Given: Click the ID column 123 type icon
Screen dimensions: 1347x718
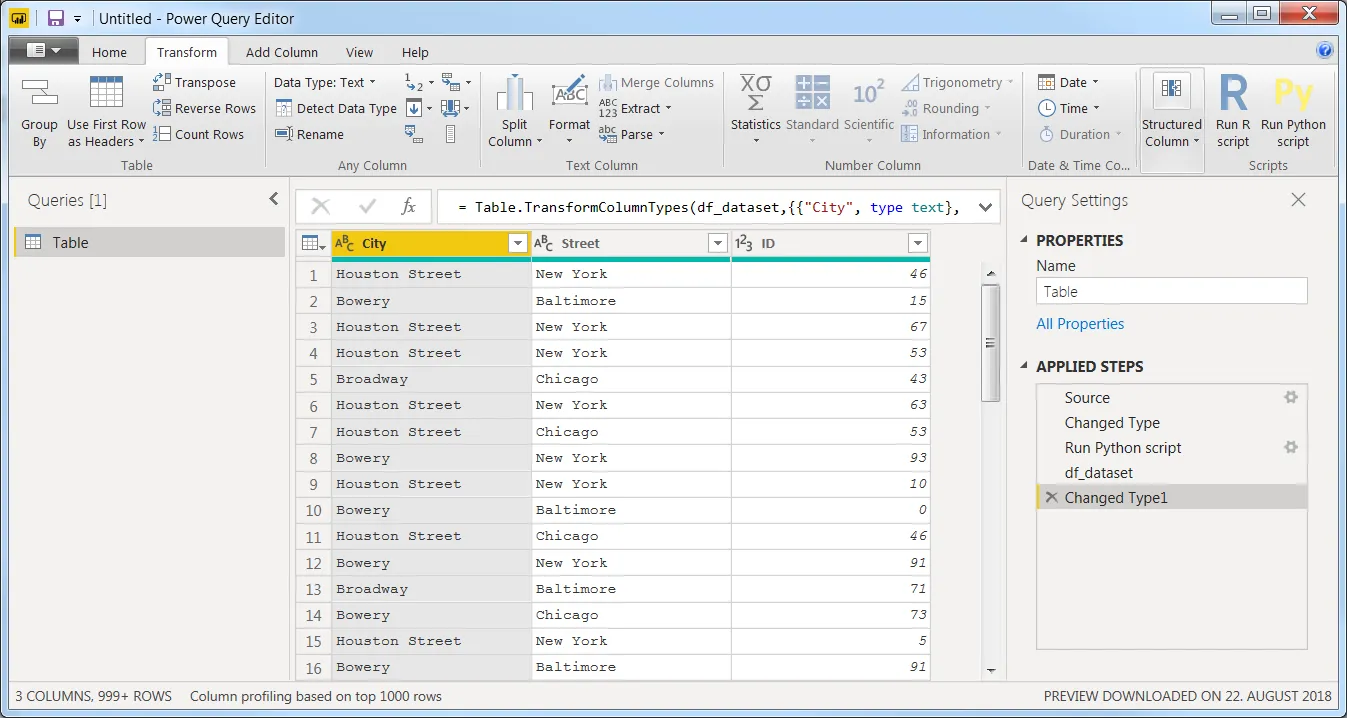Looking at the screenshot, I should tap(744, 243).
